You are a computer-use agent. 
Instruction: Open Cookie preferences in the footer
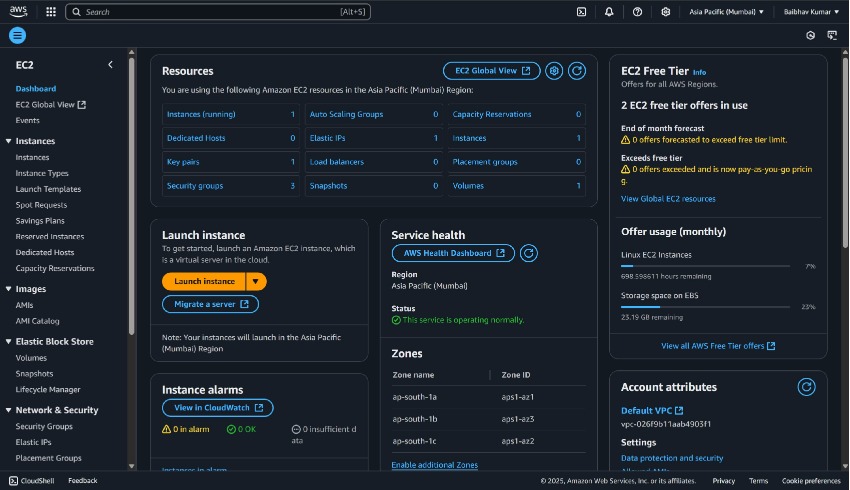pyautogui.click(x=811, y=481)
